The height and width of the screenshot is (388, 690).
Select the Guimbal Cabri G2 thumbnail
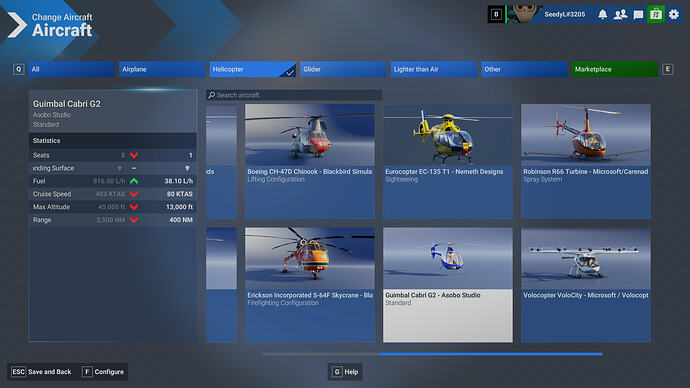448,258
